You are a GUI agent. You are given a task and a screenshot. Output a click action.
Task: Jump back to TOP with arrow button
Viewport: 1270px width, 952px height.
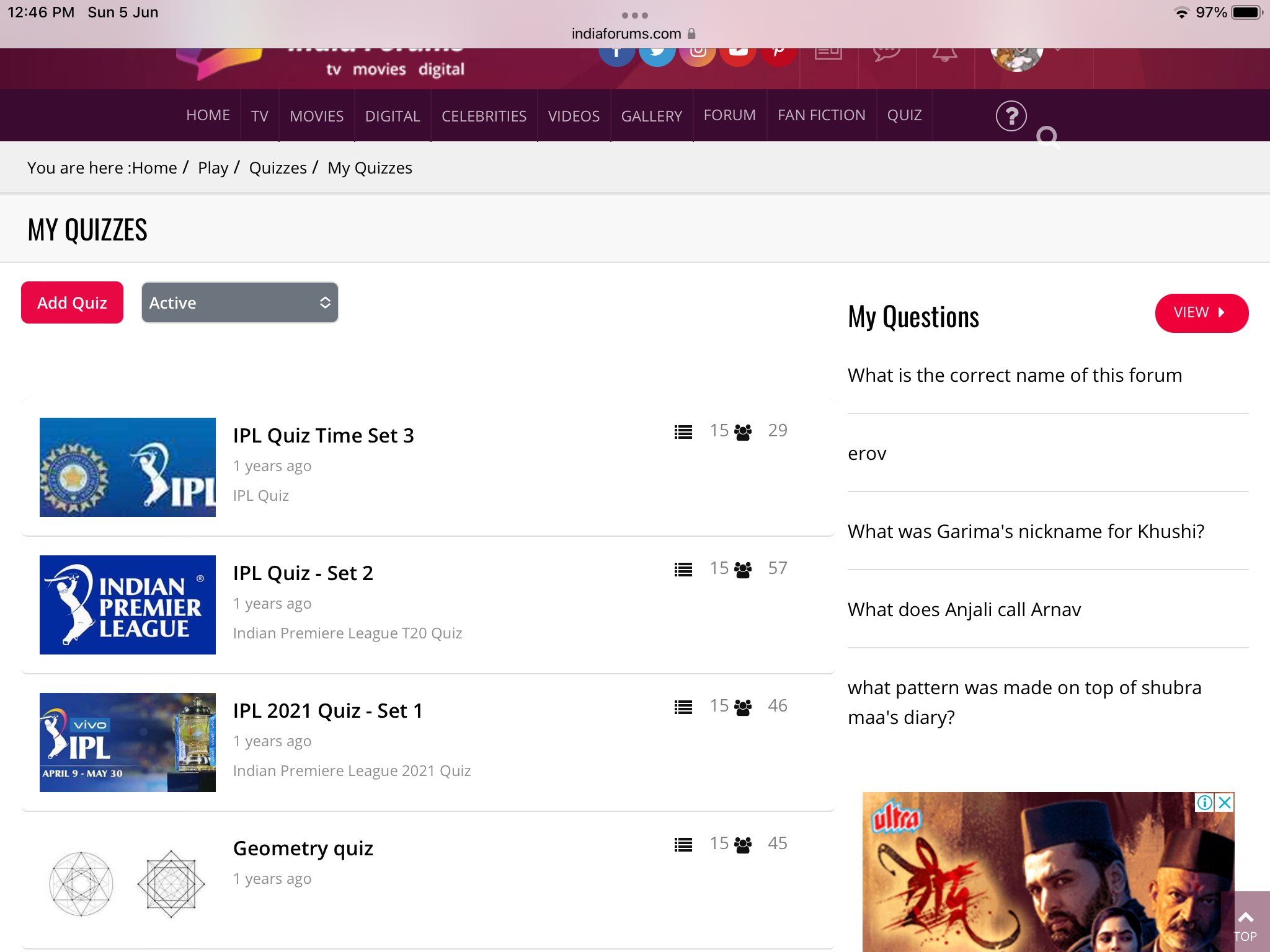click(1245, 922)
